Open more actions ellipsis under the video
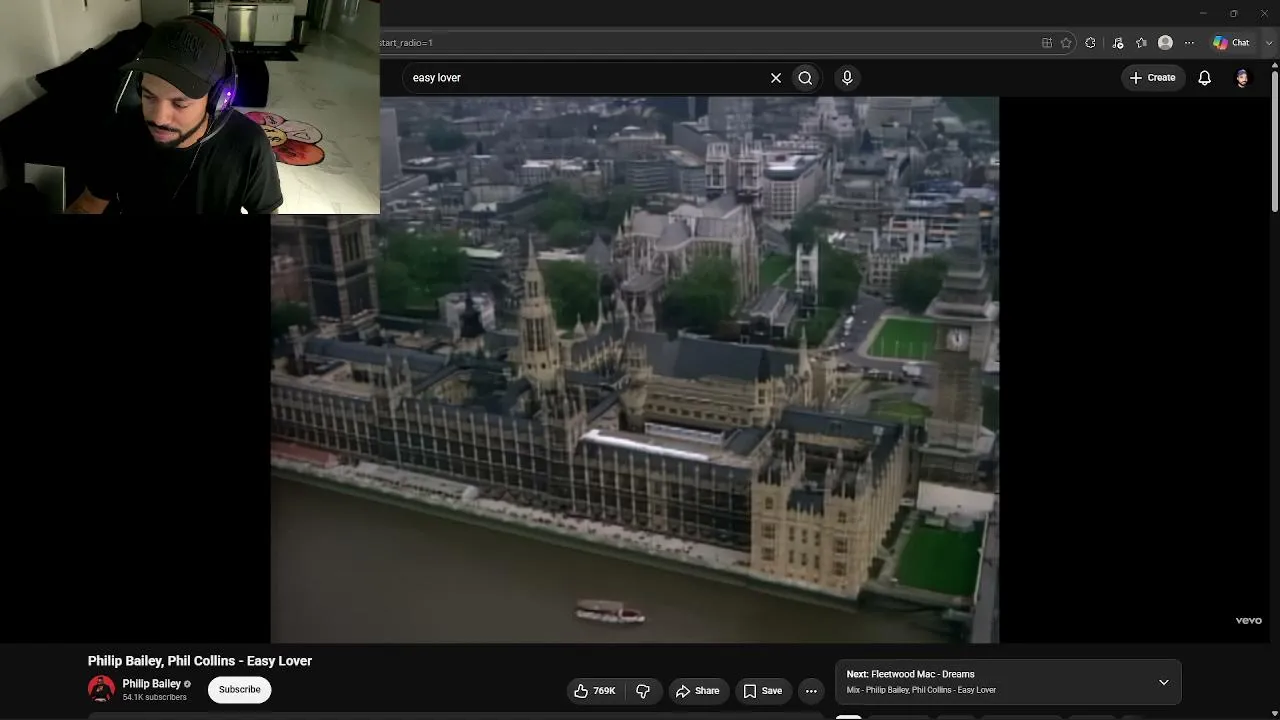 coord(811,691)
